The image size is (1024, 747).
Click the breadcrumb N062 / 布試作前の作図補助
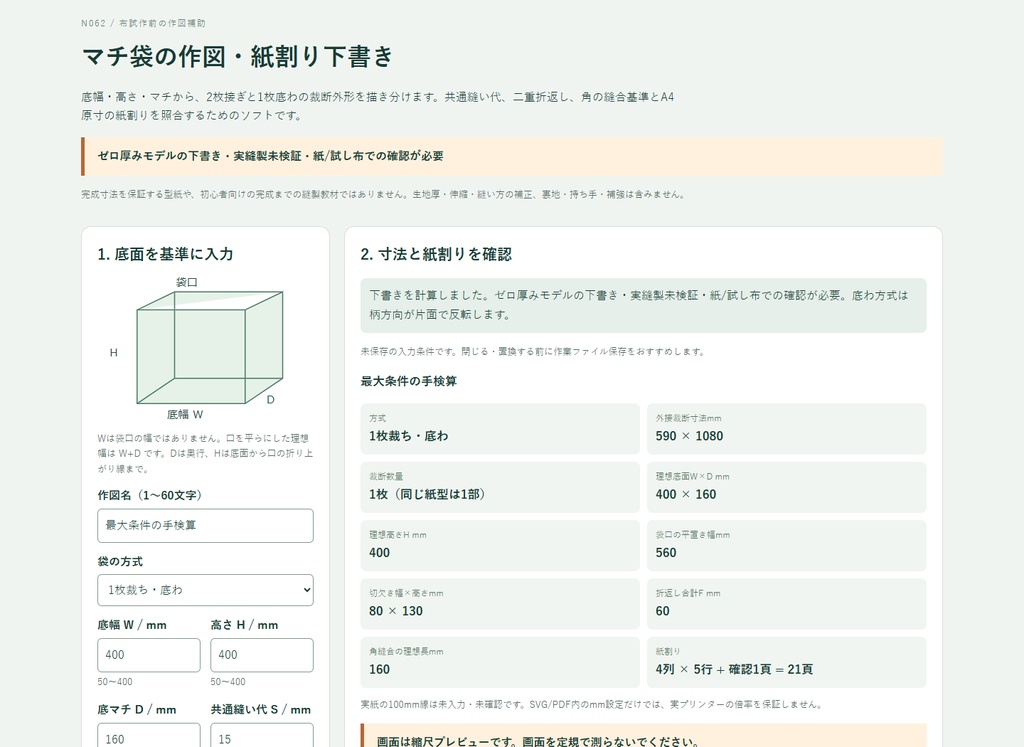click(143, 24)
